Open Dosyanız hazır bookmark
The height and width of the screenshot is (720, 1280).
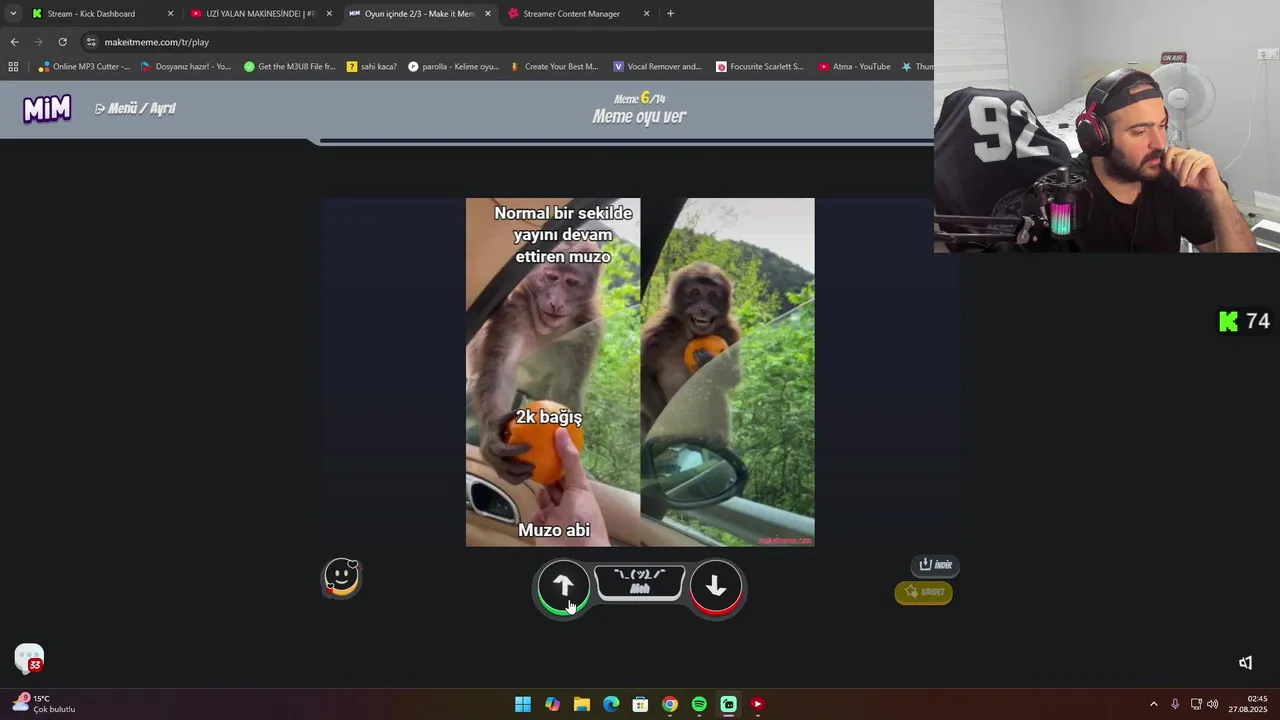186,67
